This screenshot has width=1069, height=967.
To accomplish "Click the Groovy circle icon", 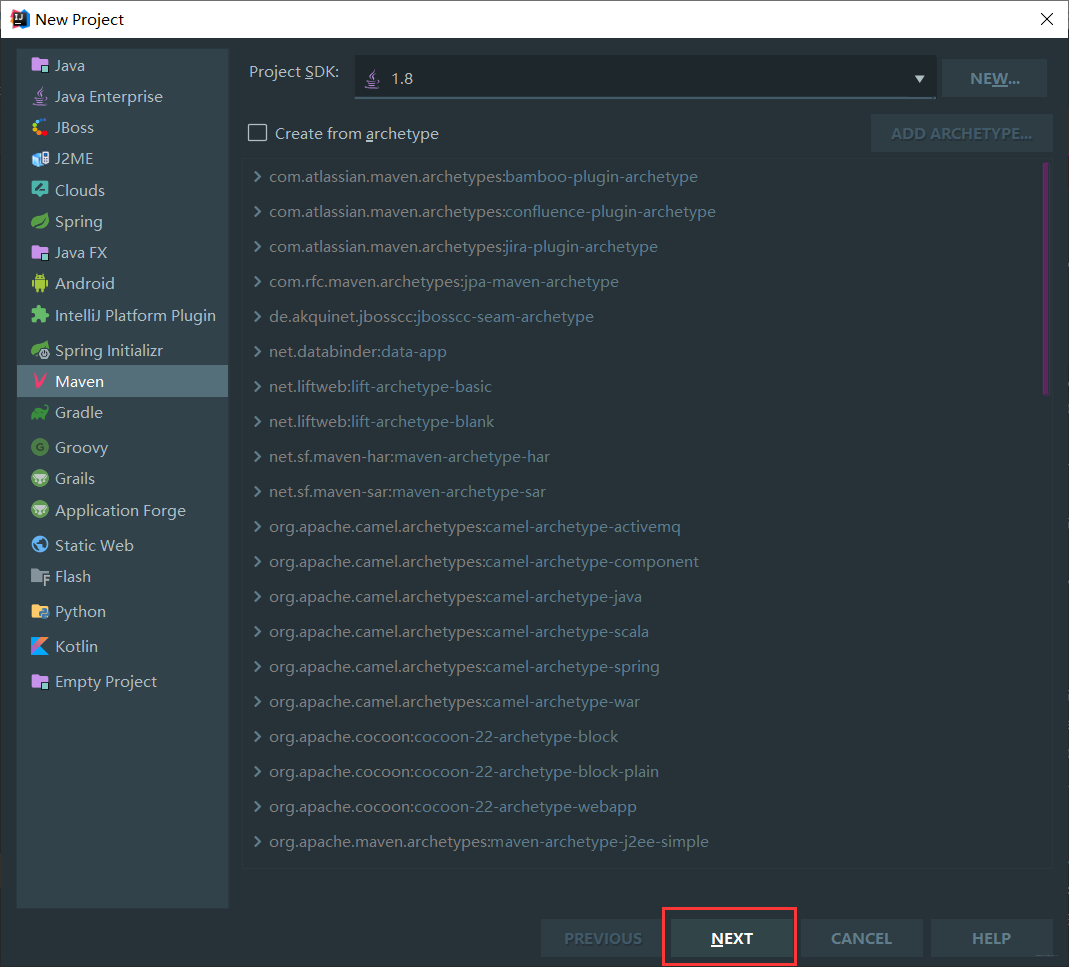I will pyautogui.click(x=40, y=447).
